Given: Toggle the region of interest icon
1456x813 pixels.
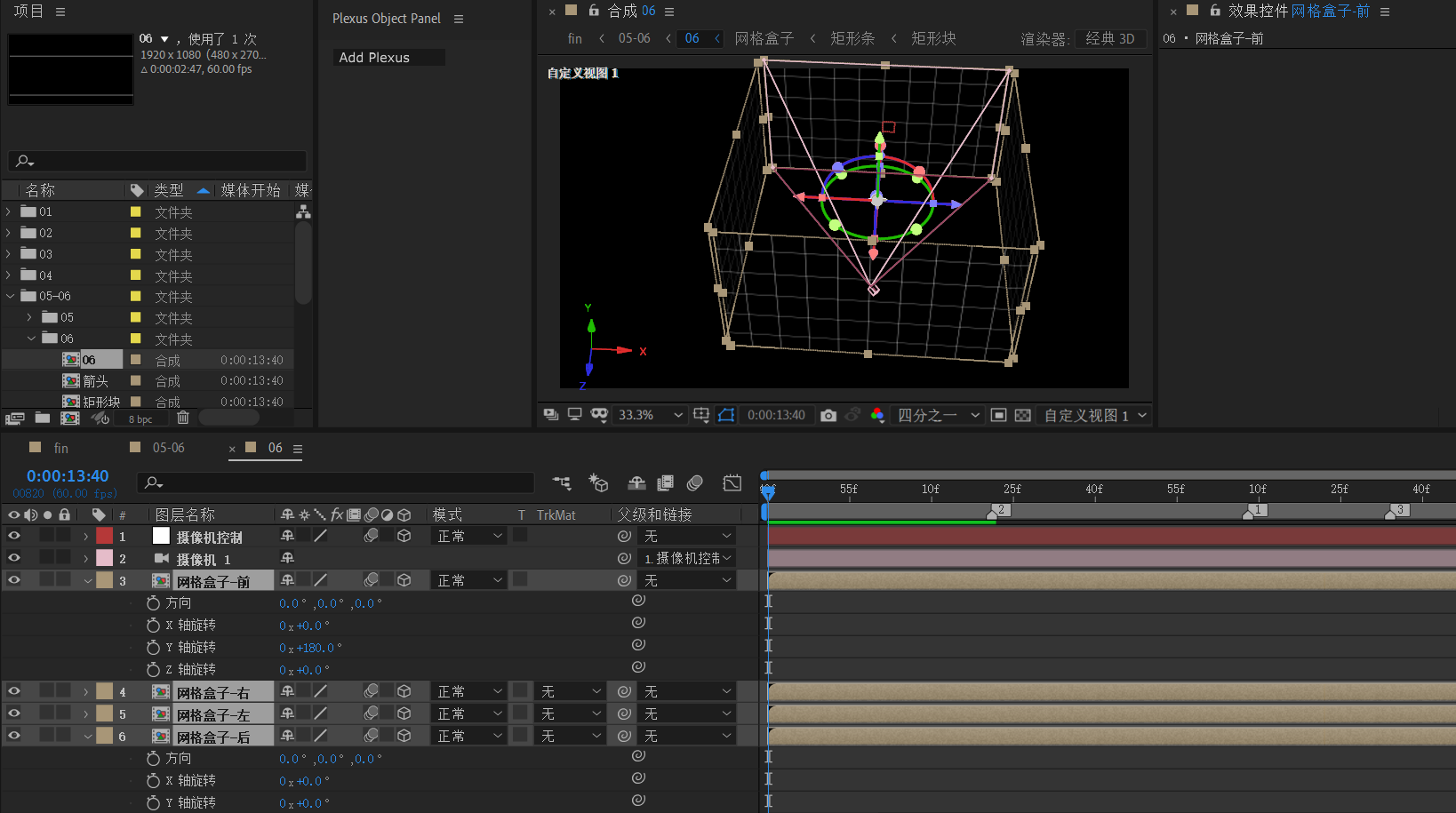Looking at the screenshot, I should pos(998,415).
